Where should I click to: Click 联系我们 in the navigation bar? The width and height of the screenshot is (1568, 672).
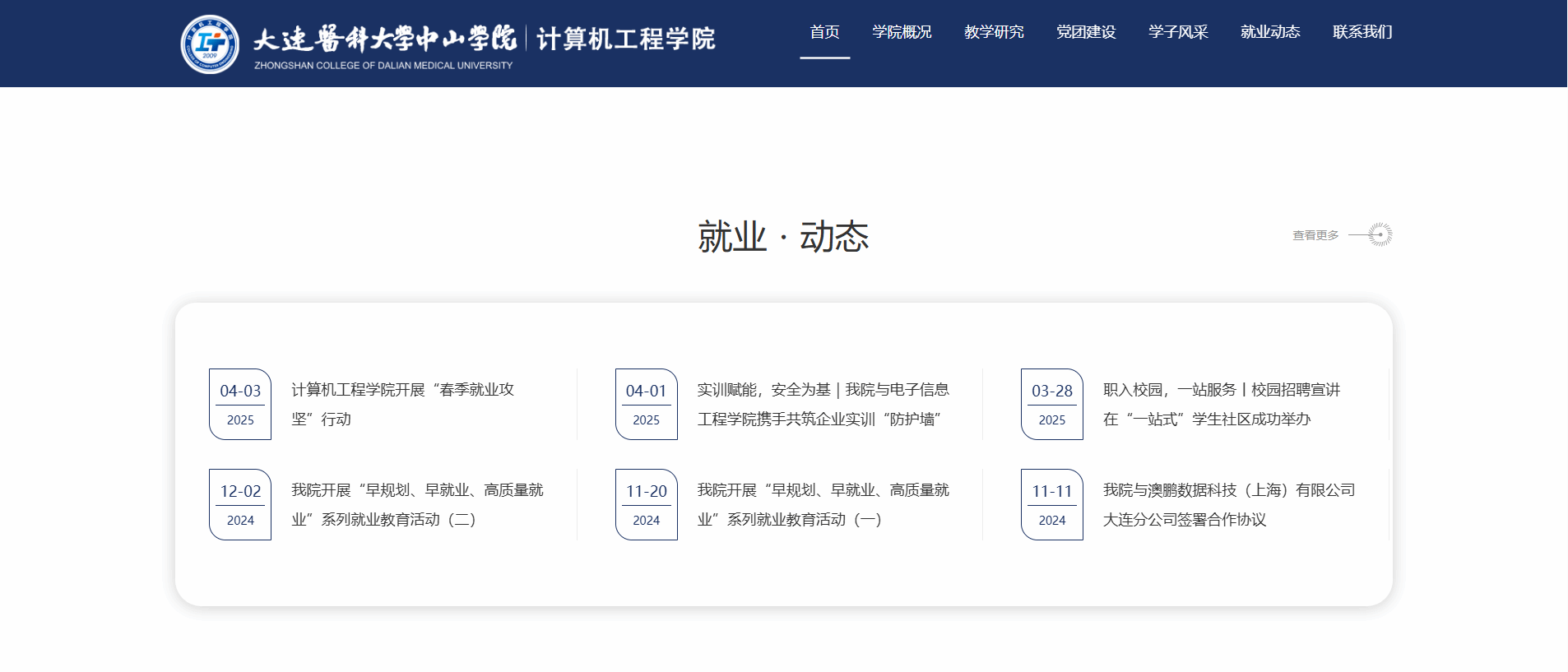pos(1362,32)
